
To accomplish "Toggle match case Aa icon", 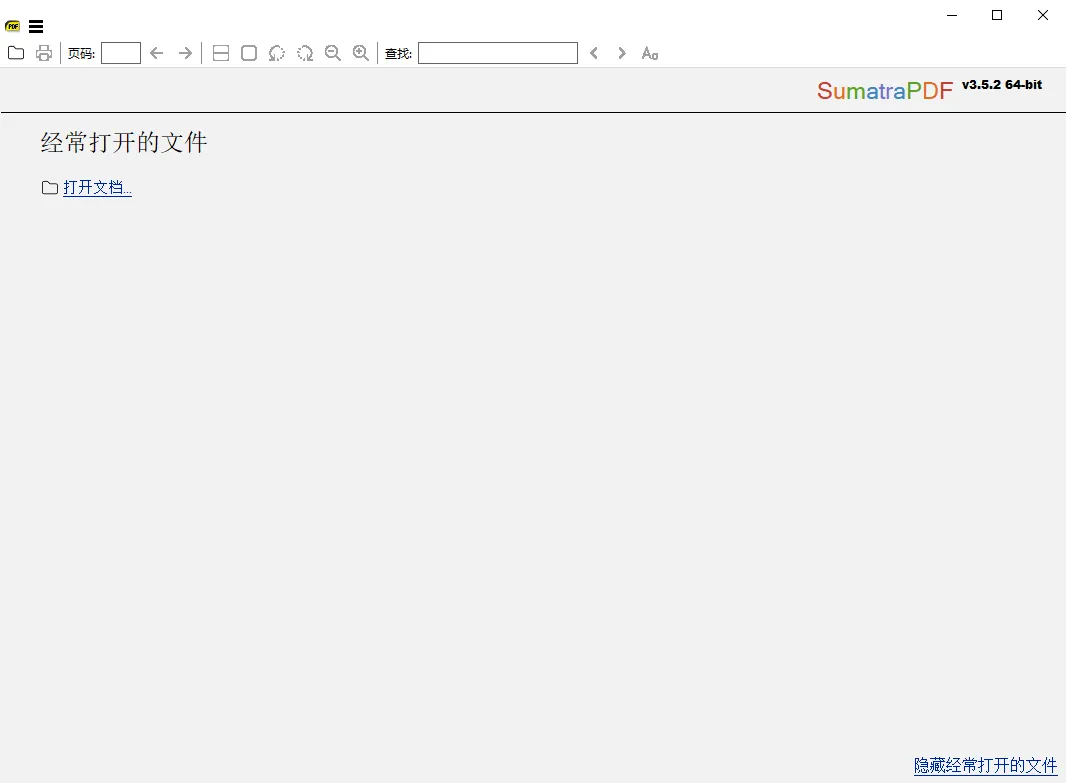I will coord(650,53).
